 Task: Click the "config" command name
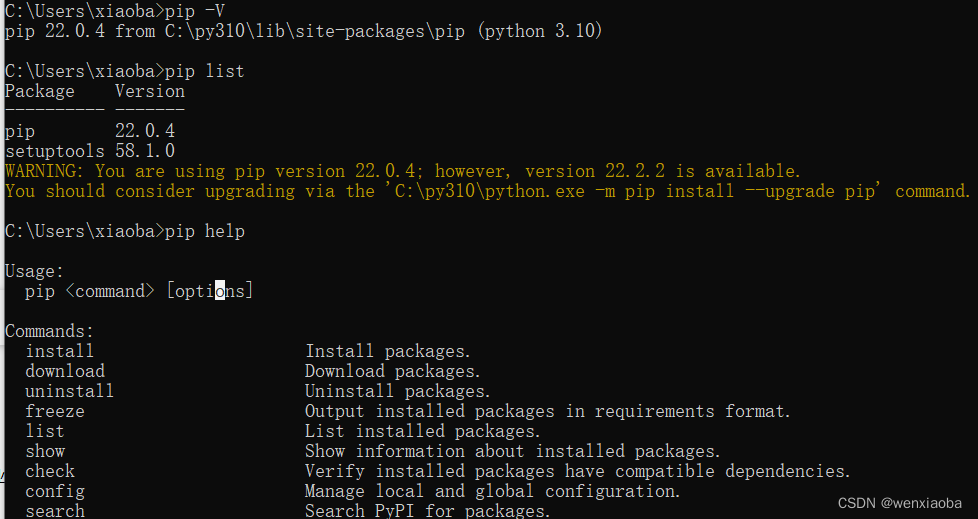coord(55,492)
